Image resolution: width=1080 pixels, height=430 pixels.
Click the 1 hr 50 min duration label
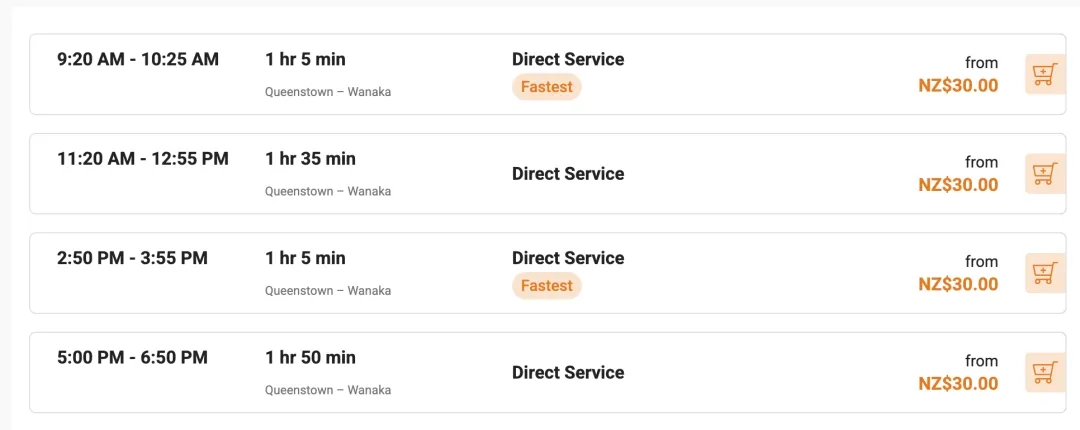(x=311, y=357)
